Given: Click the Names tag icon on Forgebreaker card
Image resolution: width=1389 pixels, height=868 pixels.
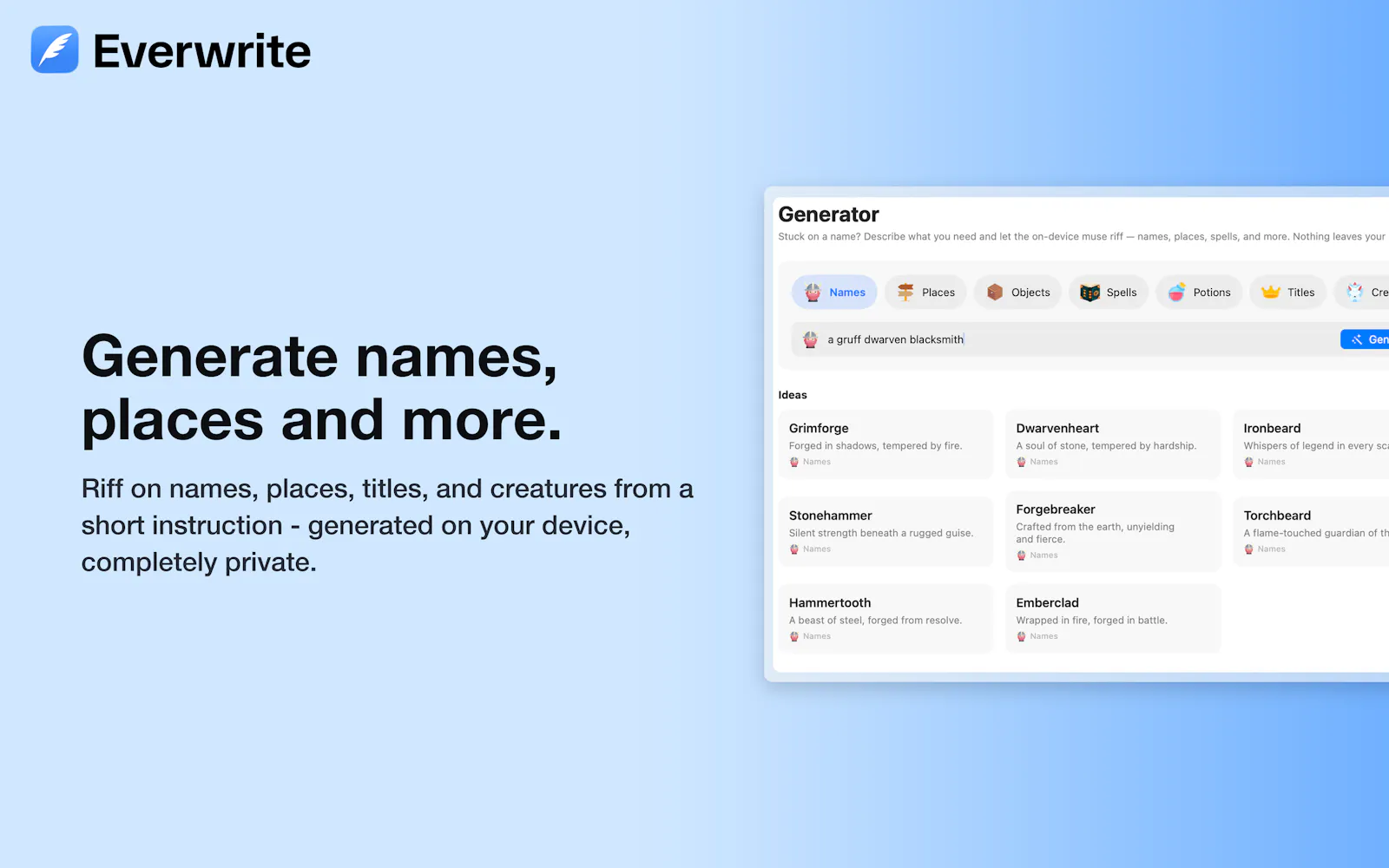Looking at the screenshot, I should 1022,556.
